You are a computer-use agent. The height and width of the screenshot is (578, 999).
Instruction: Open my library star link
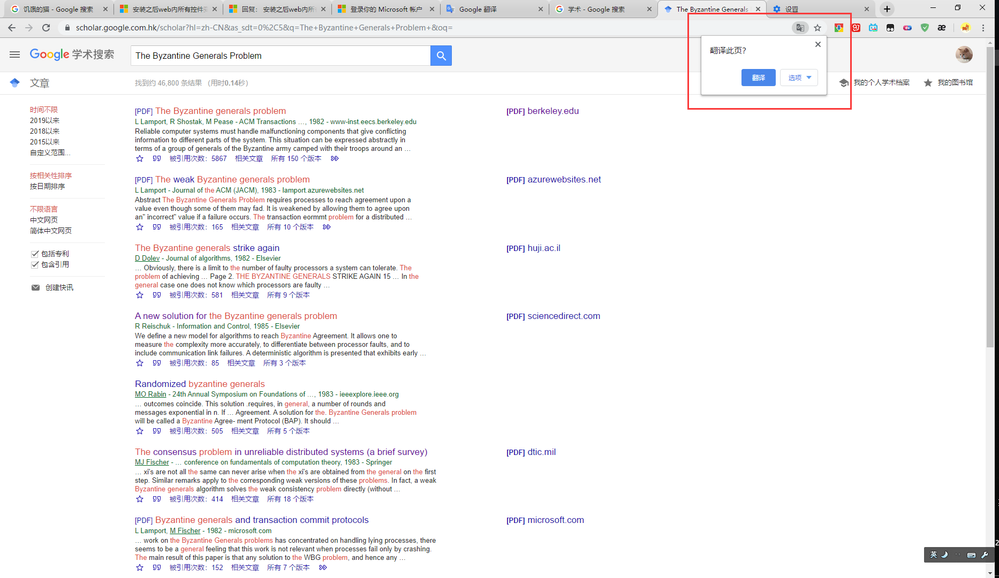click(x=948, y=83)
